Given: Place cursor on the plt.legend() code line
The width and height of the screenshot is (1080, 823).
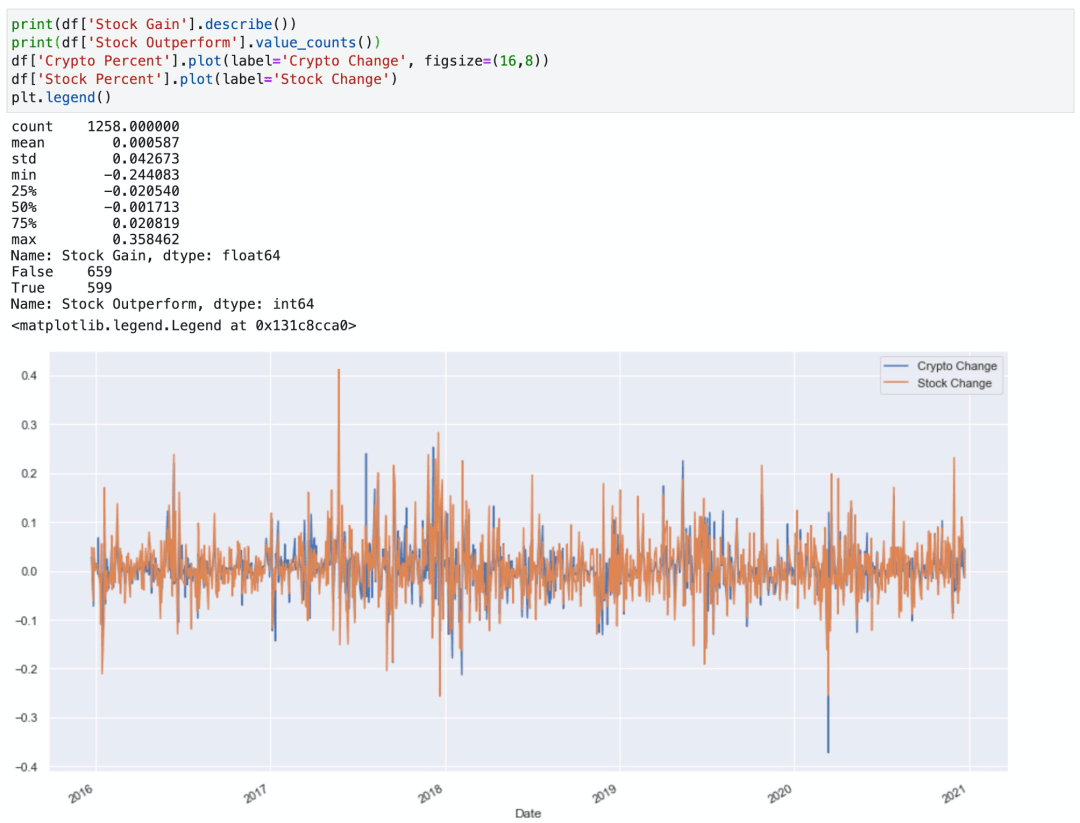Looking at the screenshot, I should (x=61, y=97).
